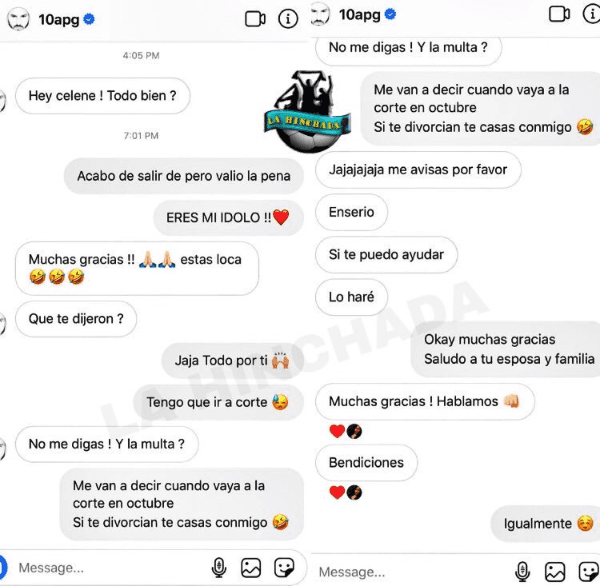
Task: Select 'Igualmente' message bubble
Action: (546, 524)
